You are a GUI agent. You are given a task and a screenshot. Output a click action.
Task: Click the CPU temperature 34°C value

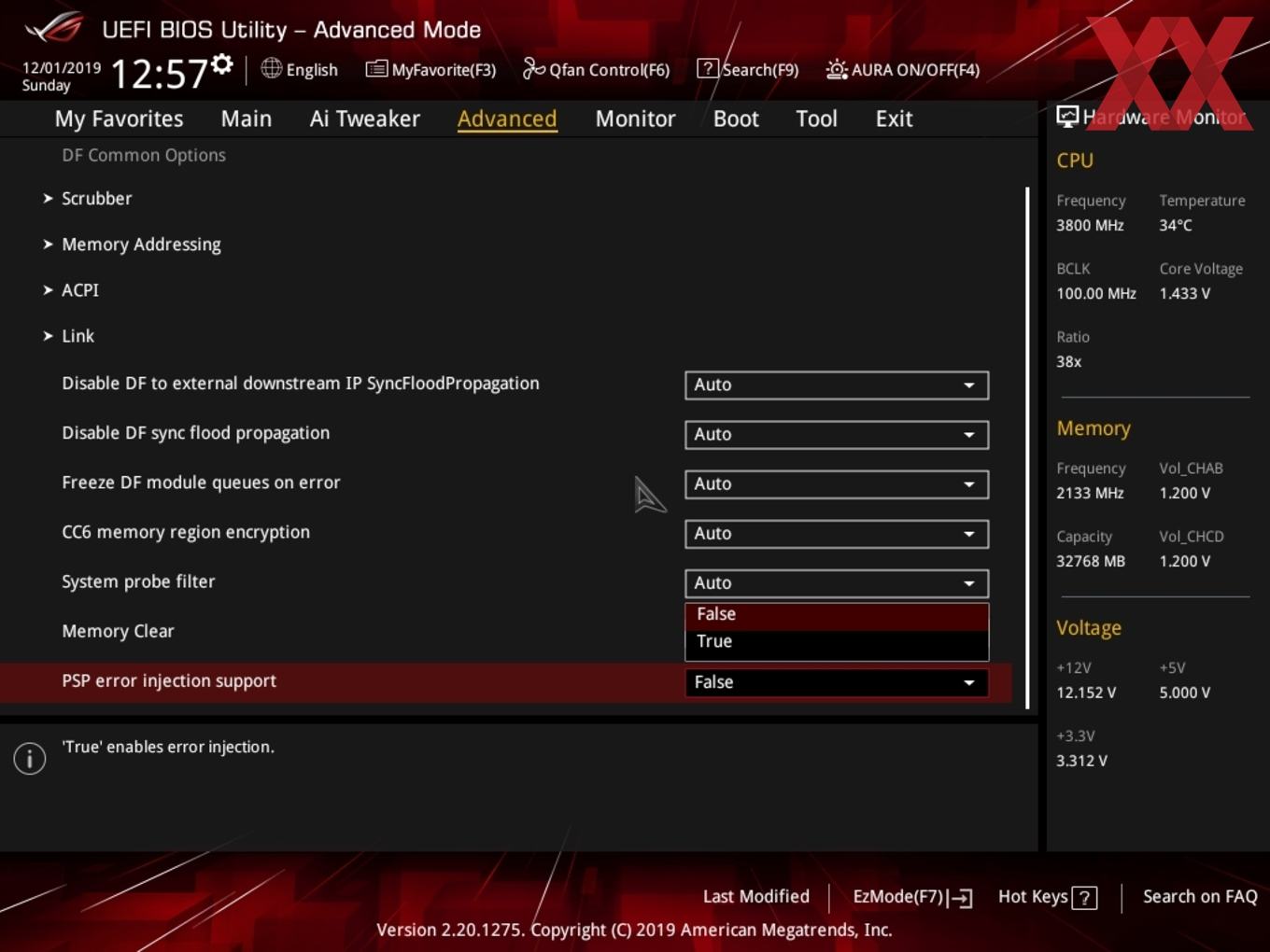tap(1176, 225)
